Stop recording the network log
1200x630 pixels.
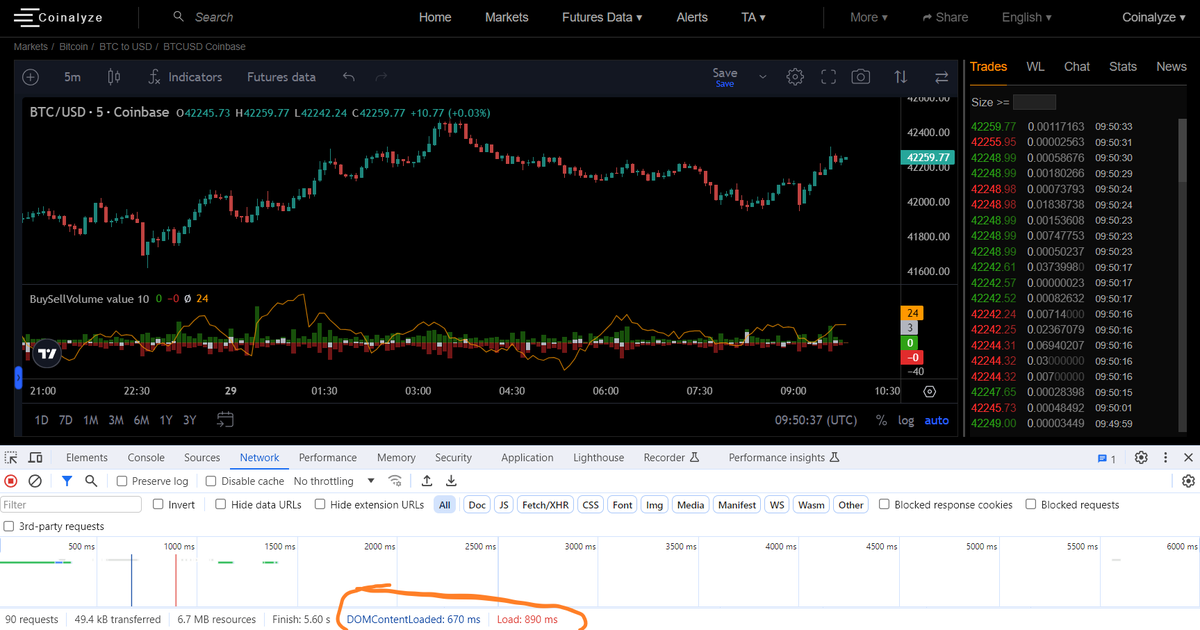point(12,481)
